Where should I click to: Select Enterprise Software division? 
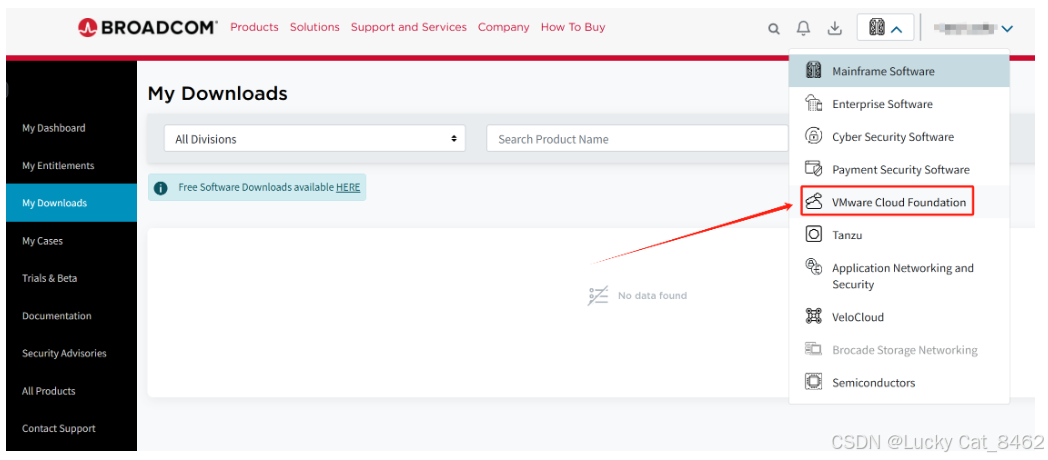(x=899, y=104)
